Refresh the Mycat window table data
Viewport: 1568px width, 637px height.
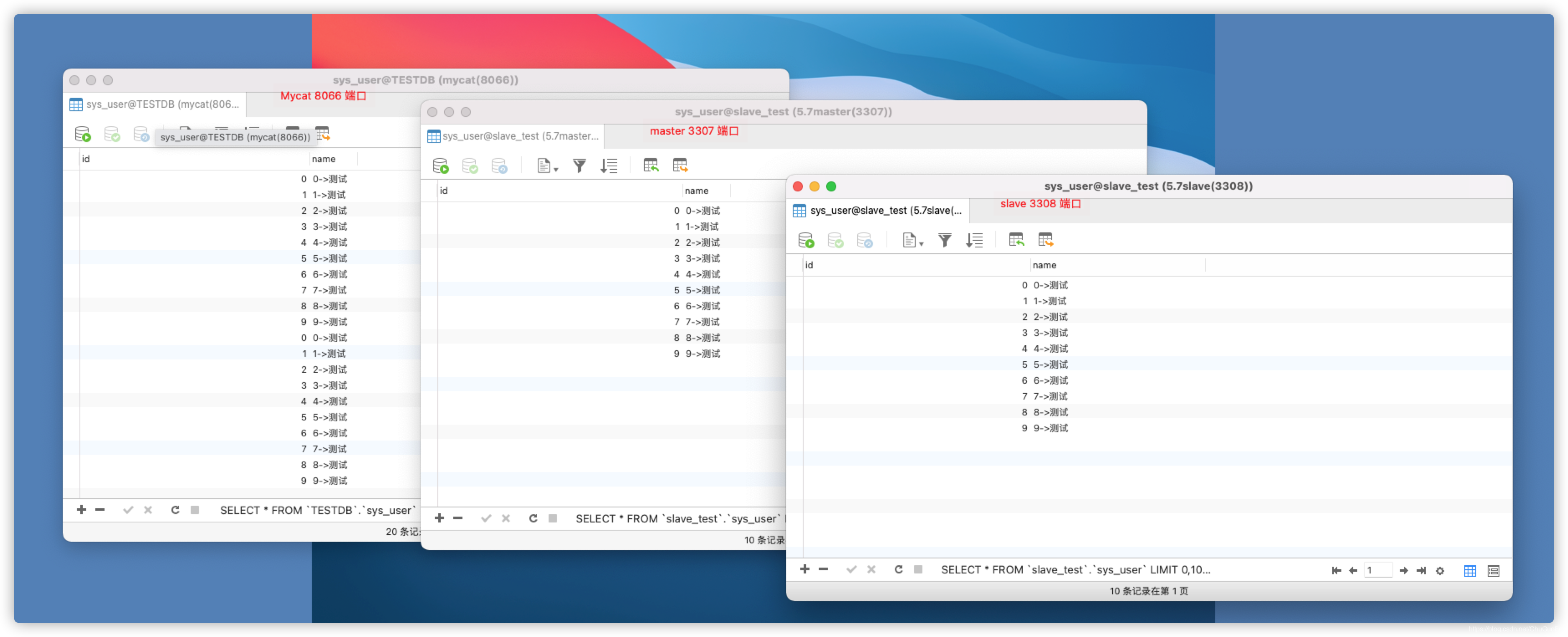tap(175, 510)
